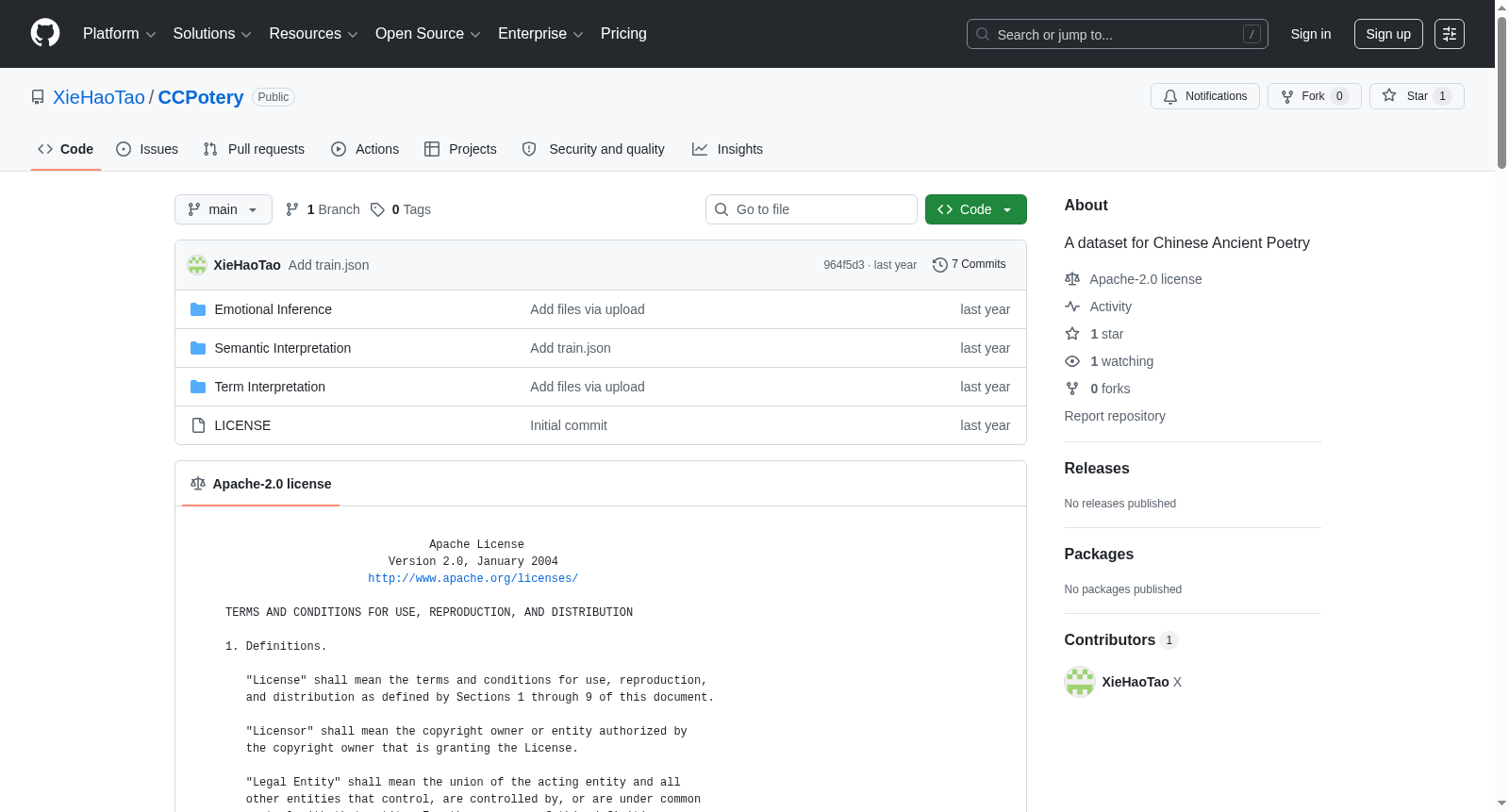Viewport: 1509px width, 812px height.
Task: Click the scale icon on license tab
Action: 198,484
